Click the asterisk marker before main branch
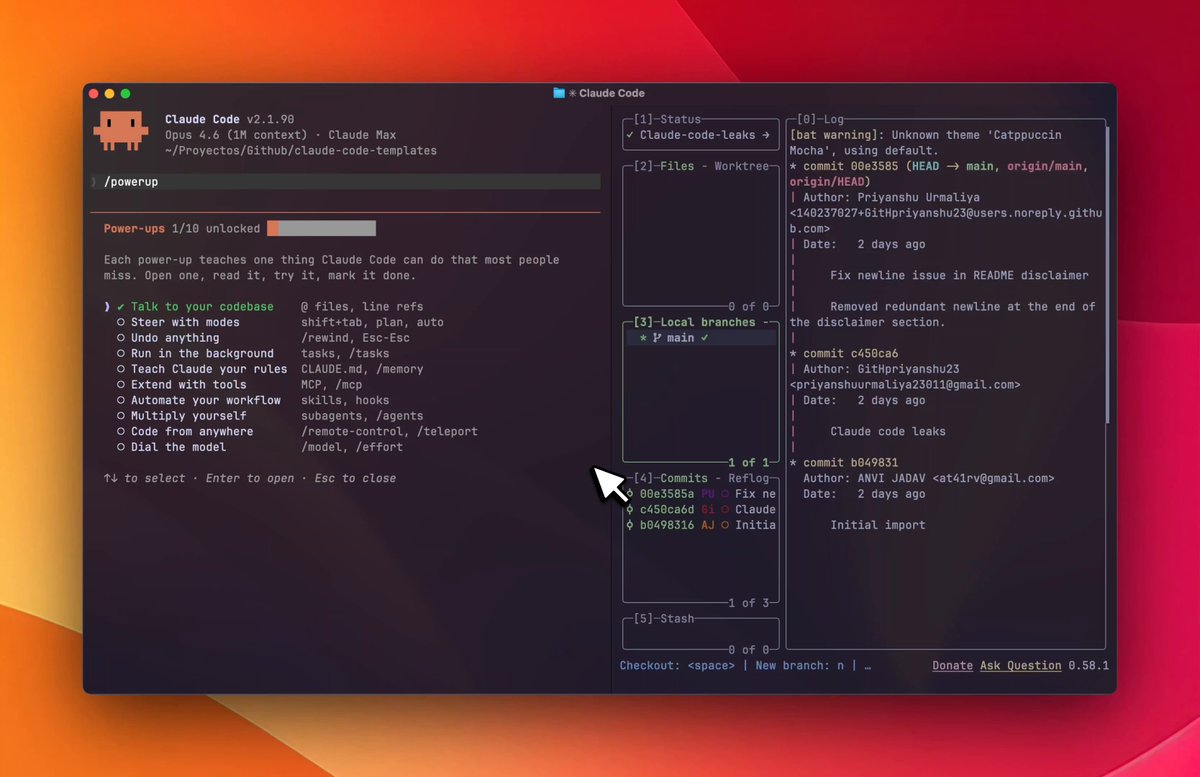This screenshot has height=777, width=1200. [x=643, y=339]
